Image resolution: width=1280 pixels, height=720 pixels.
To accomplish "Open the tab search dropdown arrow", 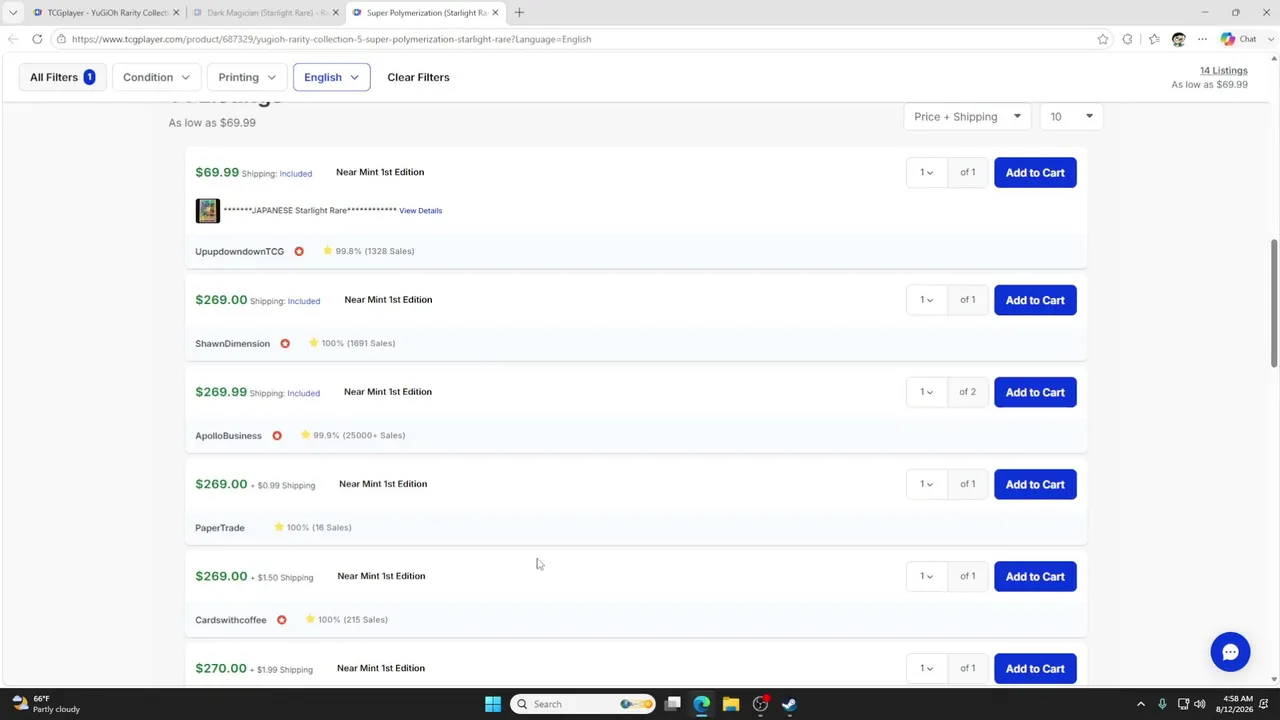I will 13,13.
